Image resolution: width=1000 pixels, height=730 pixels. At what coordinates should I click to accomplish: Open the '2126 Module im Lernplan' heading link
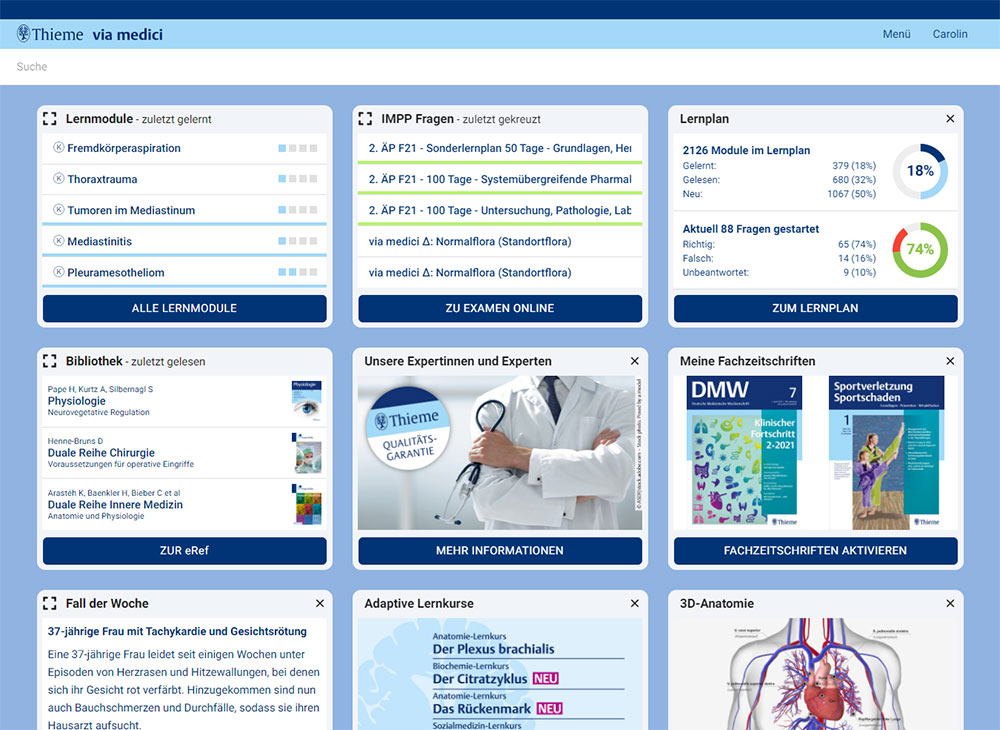coord(746,150)
